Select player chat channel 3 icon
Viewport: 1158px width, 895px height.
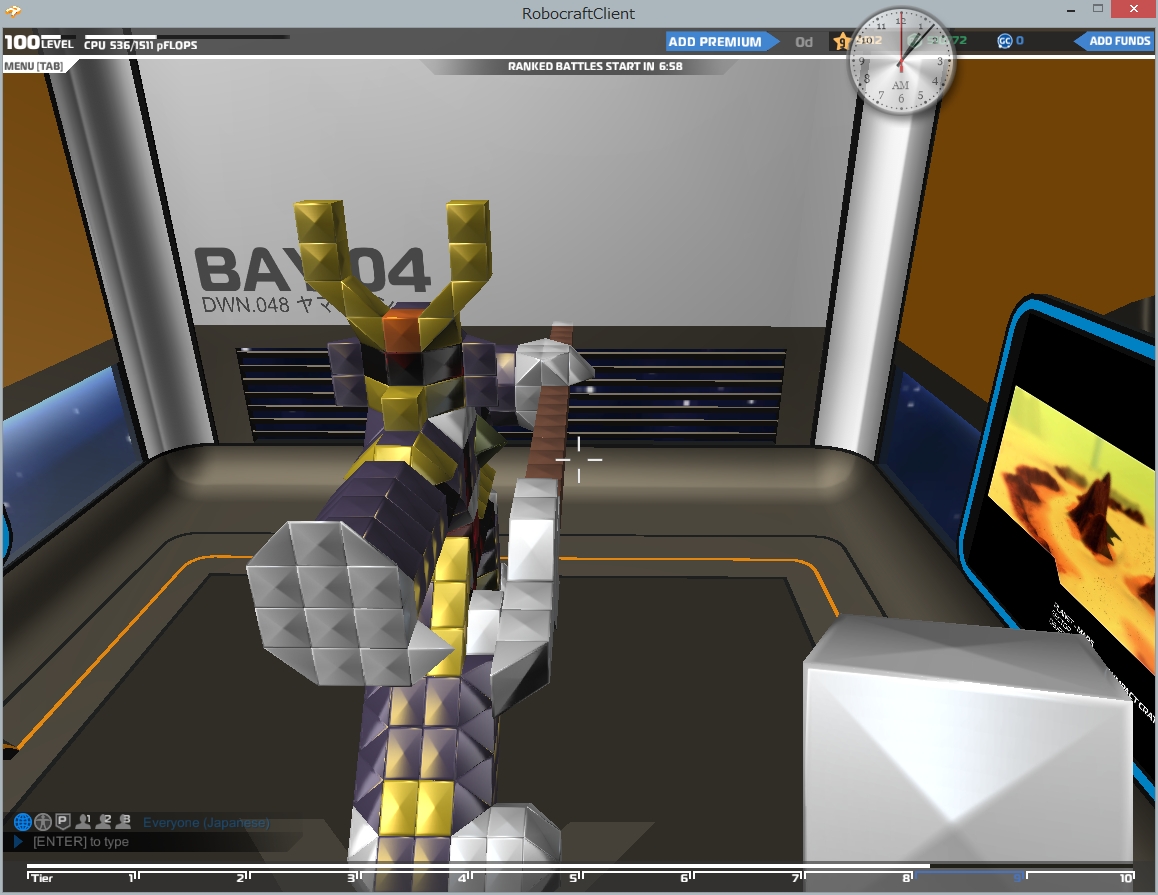[x=123, y=820]
